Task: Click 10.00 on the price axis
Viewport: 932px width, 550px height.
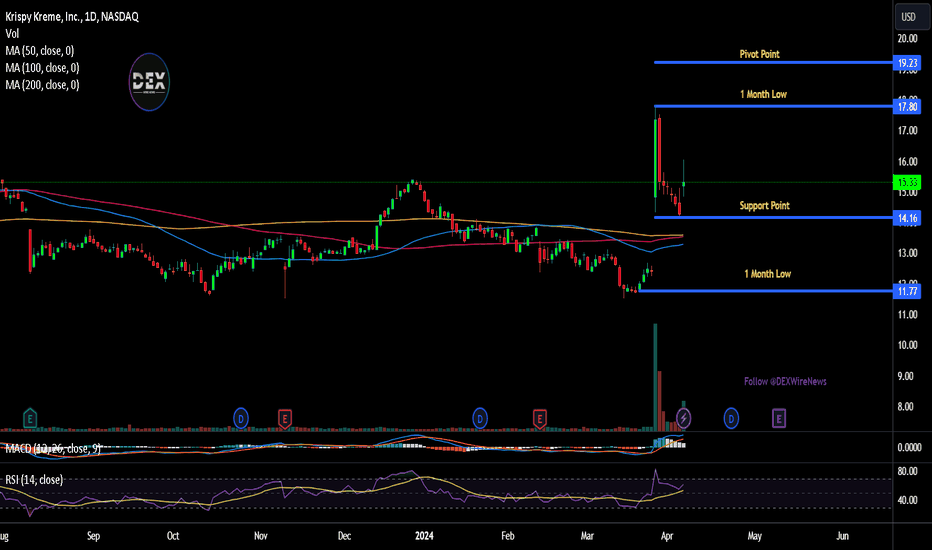Action: point(907,345)
